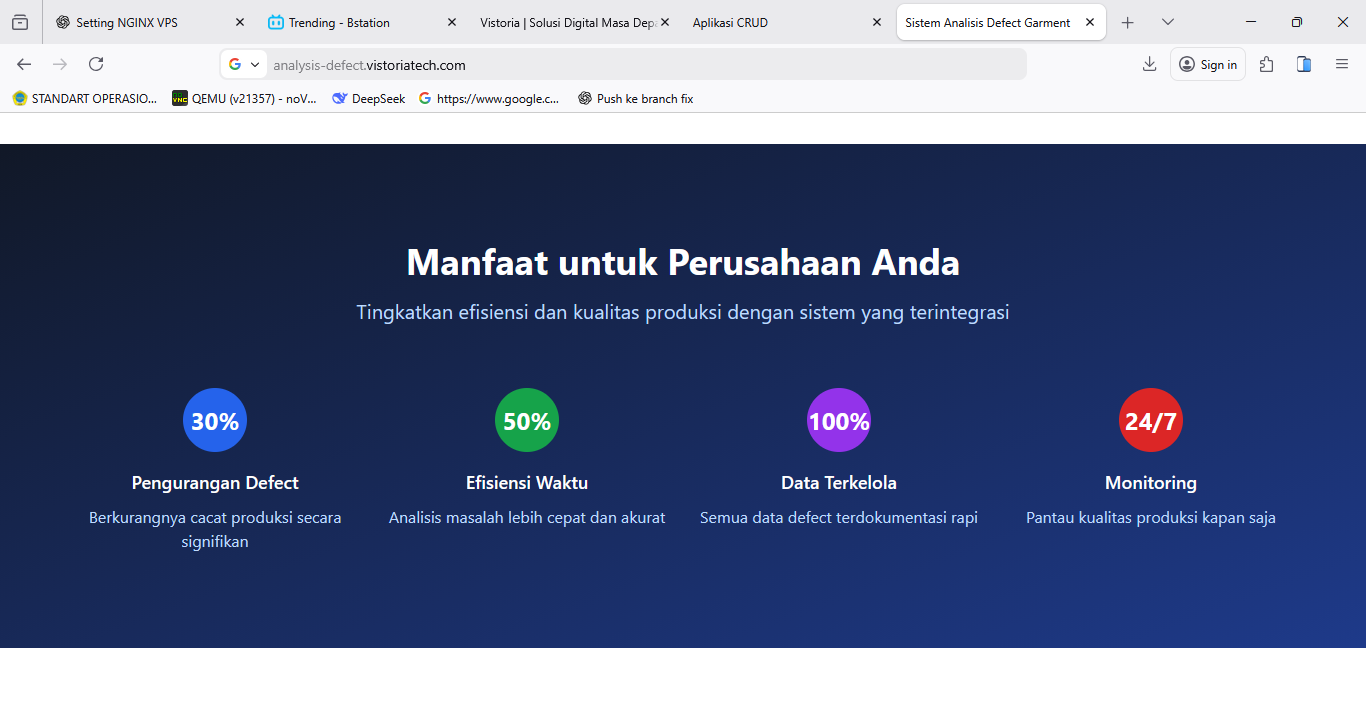1366x720 pixels.
Task: Expand the search engine dropdown in the address bar
Action: point(256,63)
